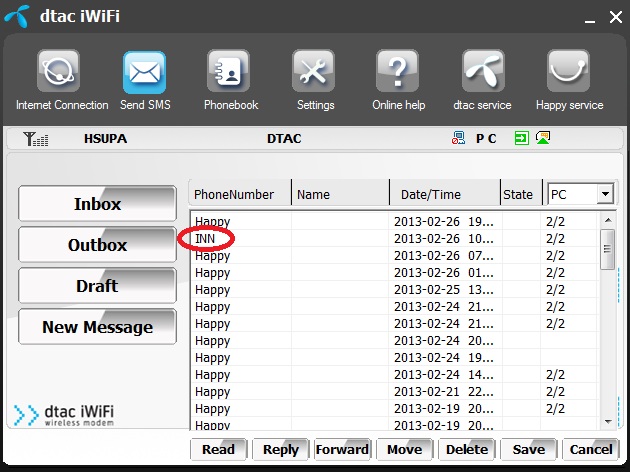The image size is (630, 472).
Task: Click the Online help question icon
Action: pyautogui.click(x=398, y=72)
